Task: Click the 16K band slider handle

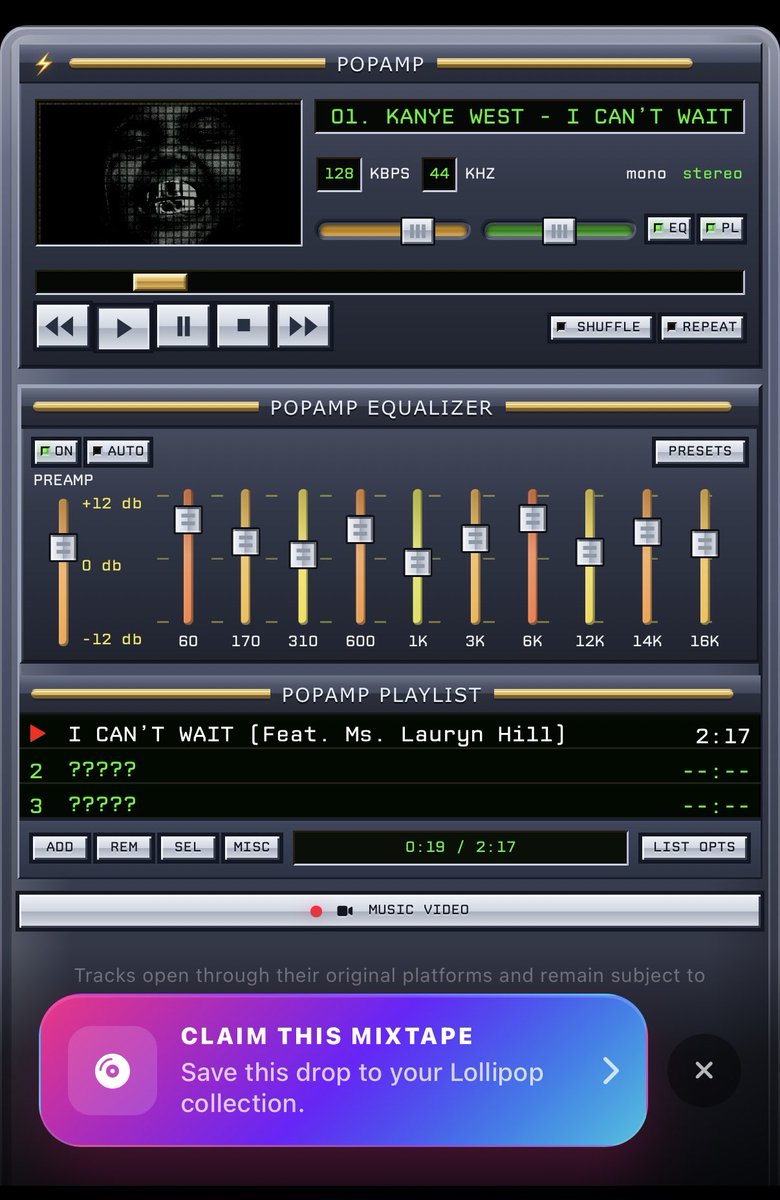Action: pyautogui.click(x=705, y=544)
